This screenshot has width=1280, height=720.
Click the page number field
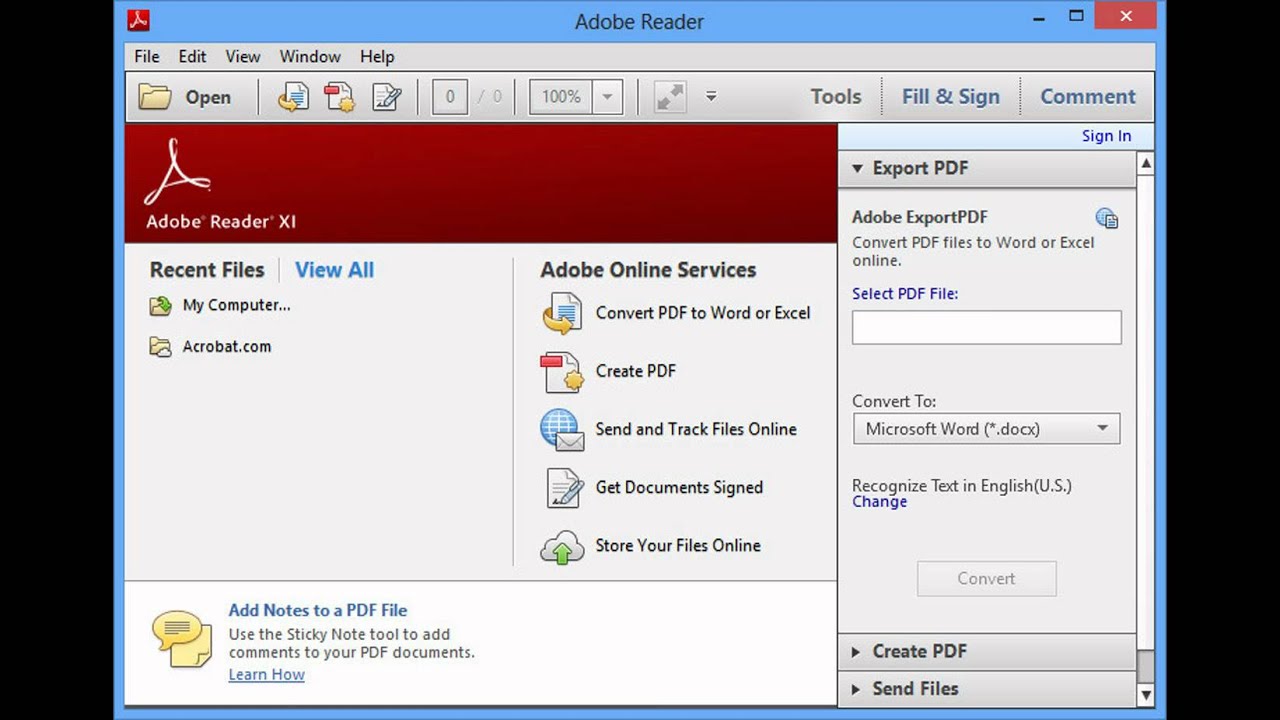pyautogui.click(x=450, y=97)
